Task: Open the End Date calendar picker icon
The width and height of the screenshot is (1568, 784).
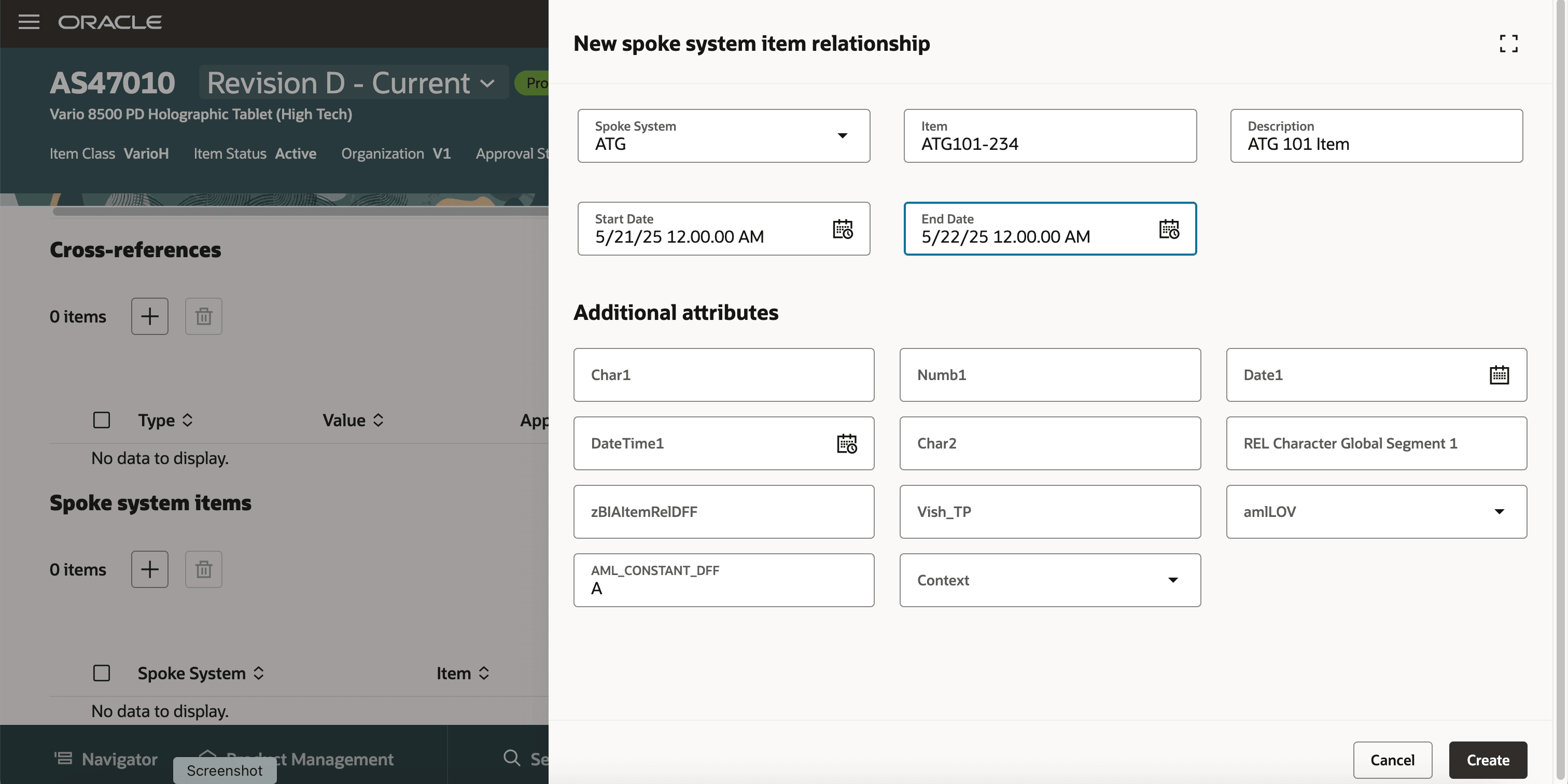Action: tap(1169, 229)
